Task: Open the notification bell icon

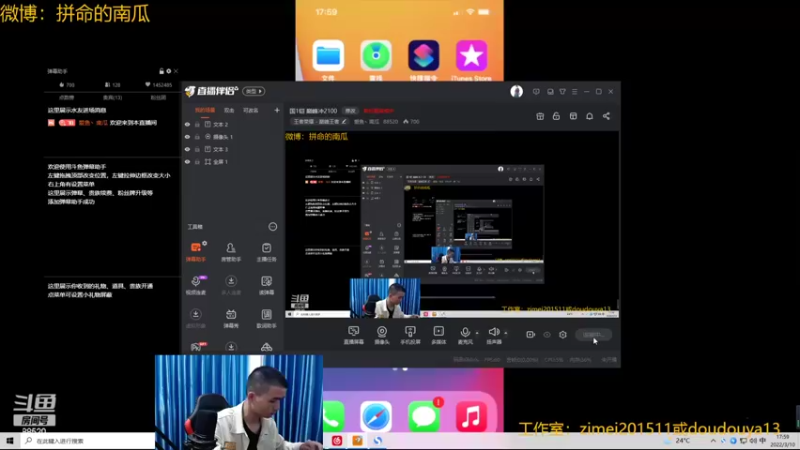Action: pyautogui.click(x=589, y=116)
